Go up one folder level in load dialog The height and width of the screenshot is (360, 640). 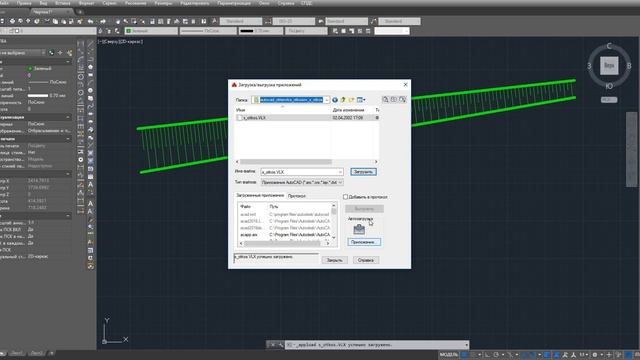click(x=343, y=100)
